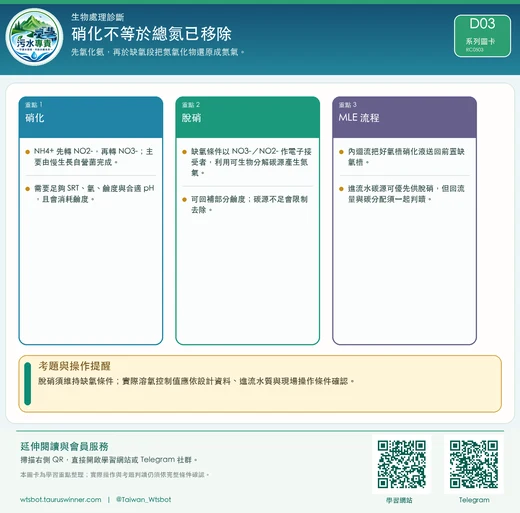Select bullet text 內循環把好氧槽硝化液送回
This screenshot has width=520, height=513.
coord(406,157)
